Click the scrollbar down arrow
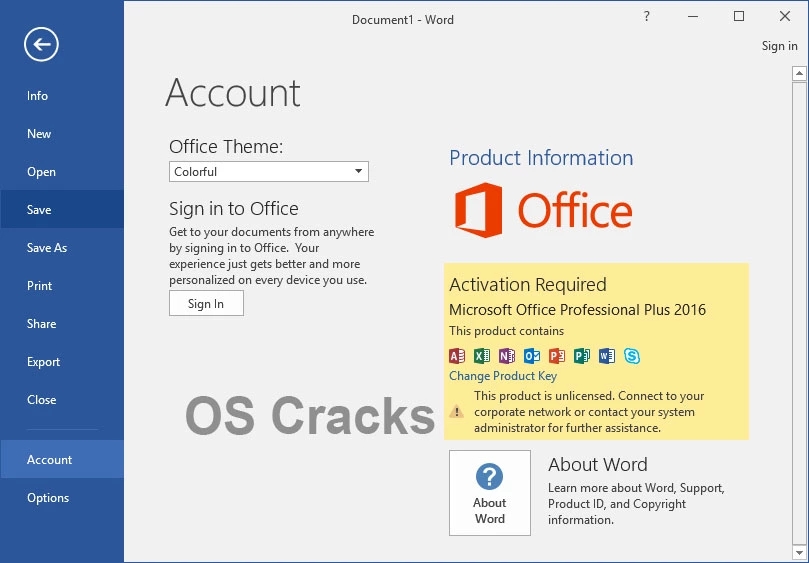 [799, 553]
